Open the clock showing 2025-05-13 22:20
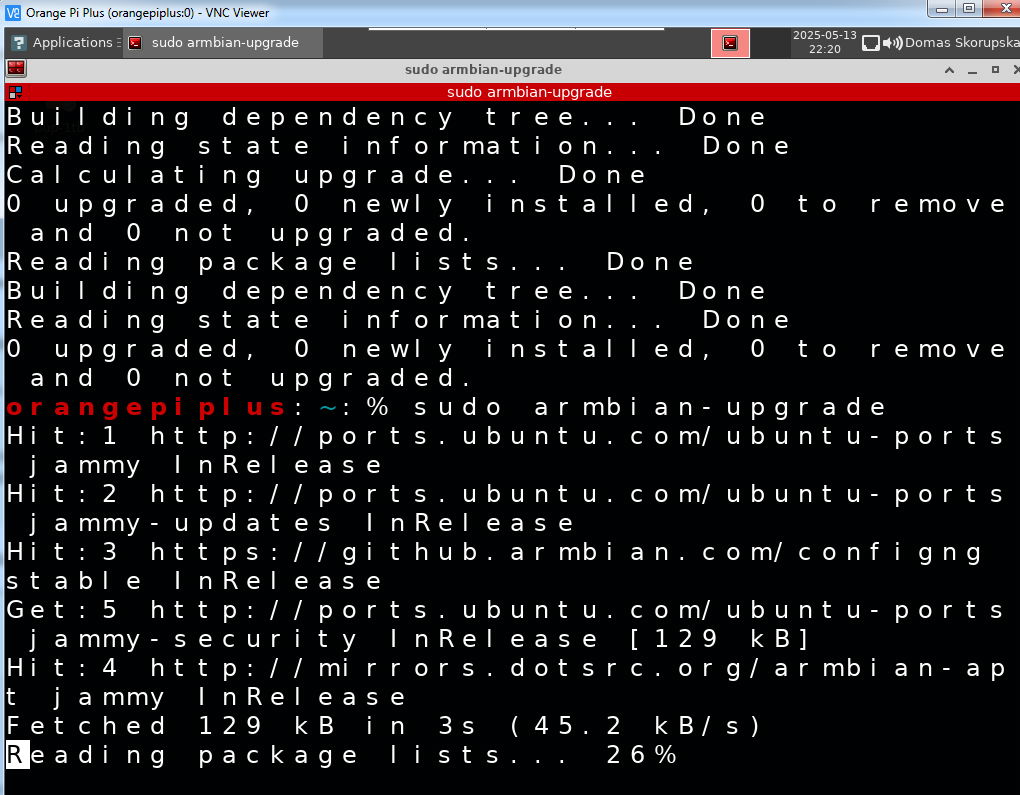 [824, 42]
